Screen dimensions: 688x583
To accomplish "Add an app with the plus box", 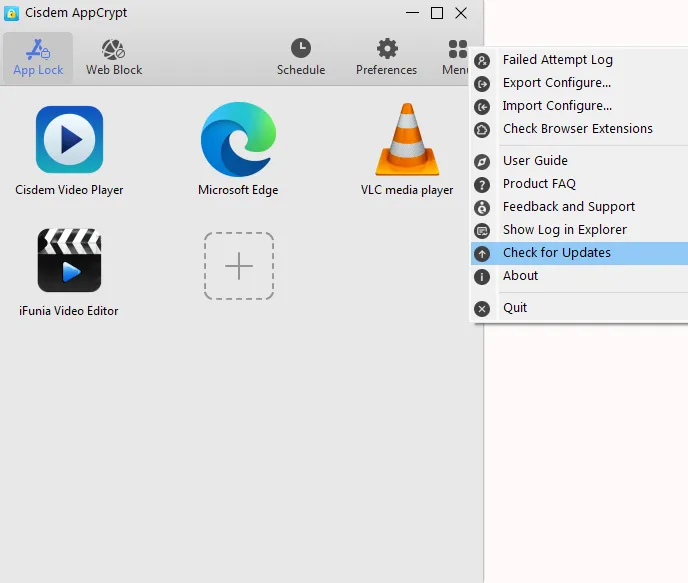I will point(239,266).
